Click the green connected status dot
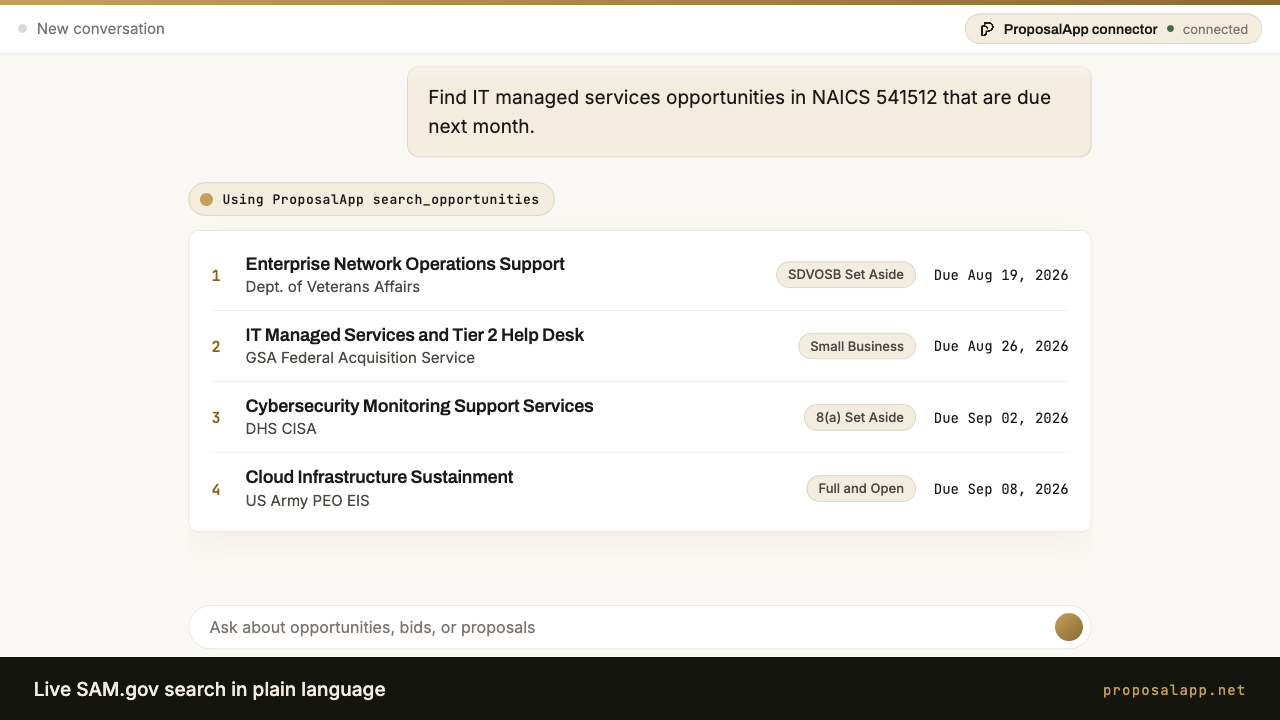 tap(1170, 29)
